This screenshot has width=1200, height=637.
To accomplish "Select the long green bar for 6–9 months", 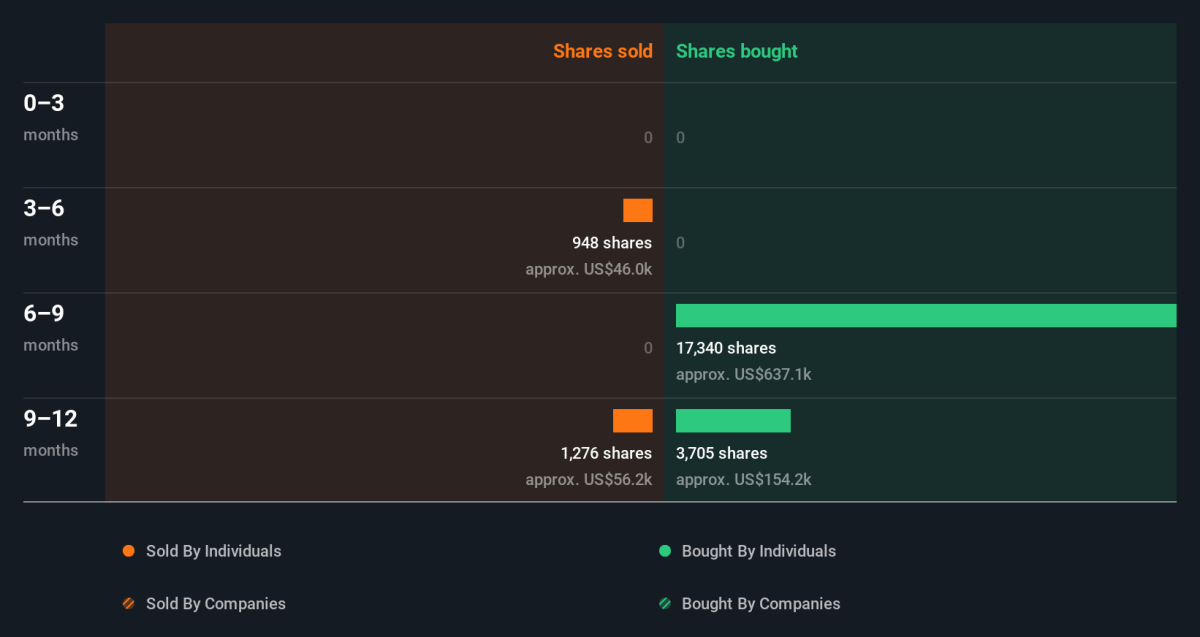I will pos(925,315).
